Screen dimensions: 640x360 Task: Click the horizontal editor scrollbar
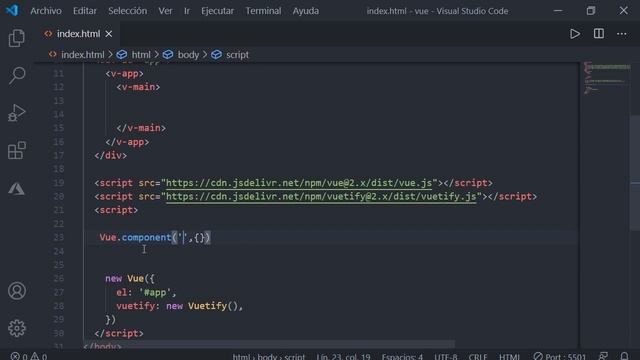click(x=269, y=344)
